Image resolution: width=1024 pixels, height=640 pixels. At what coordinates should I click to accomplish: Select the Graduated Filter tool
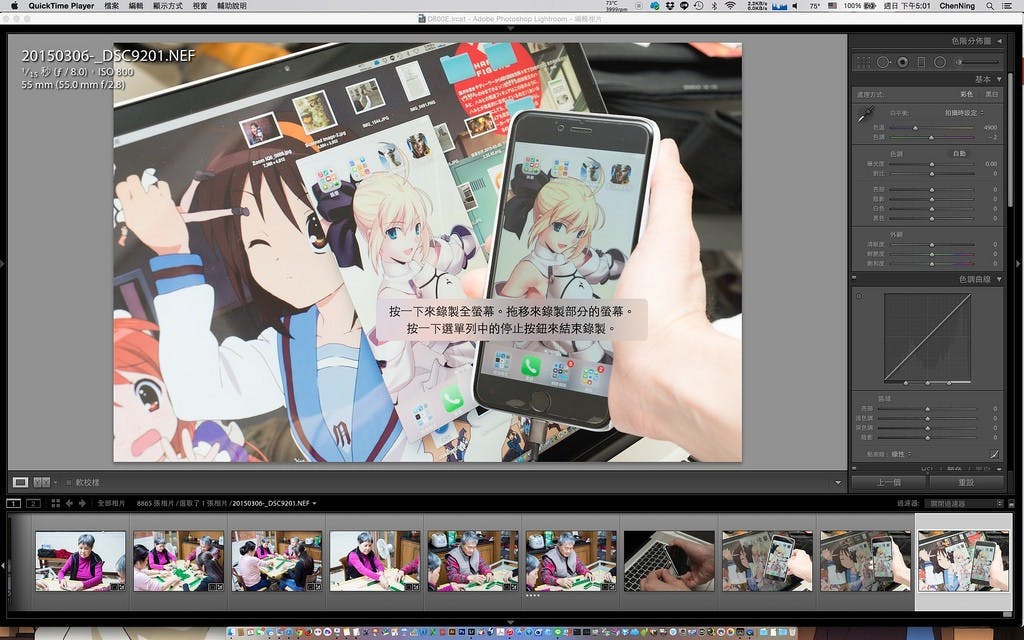coord(921,62)
